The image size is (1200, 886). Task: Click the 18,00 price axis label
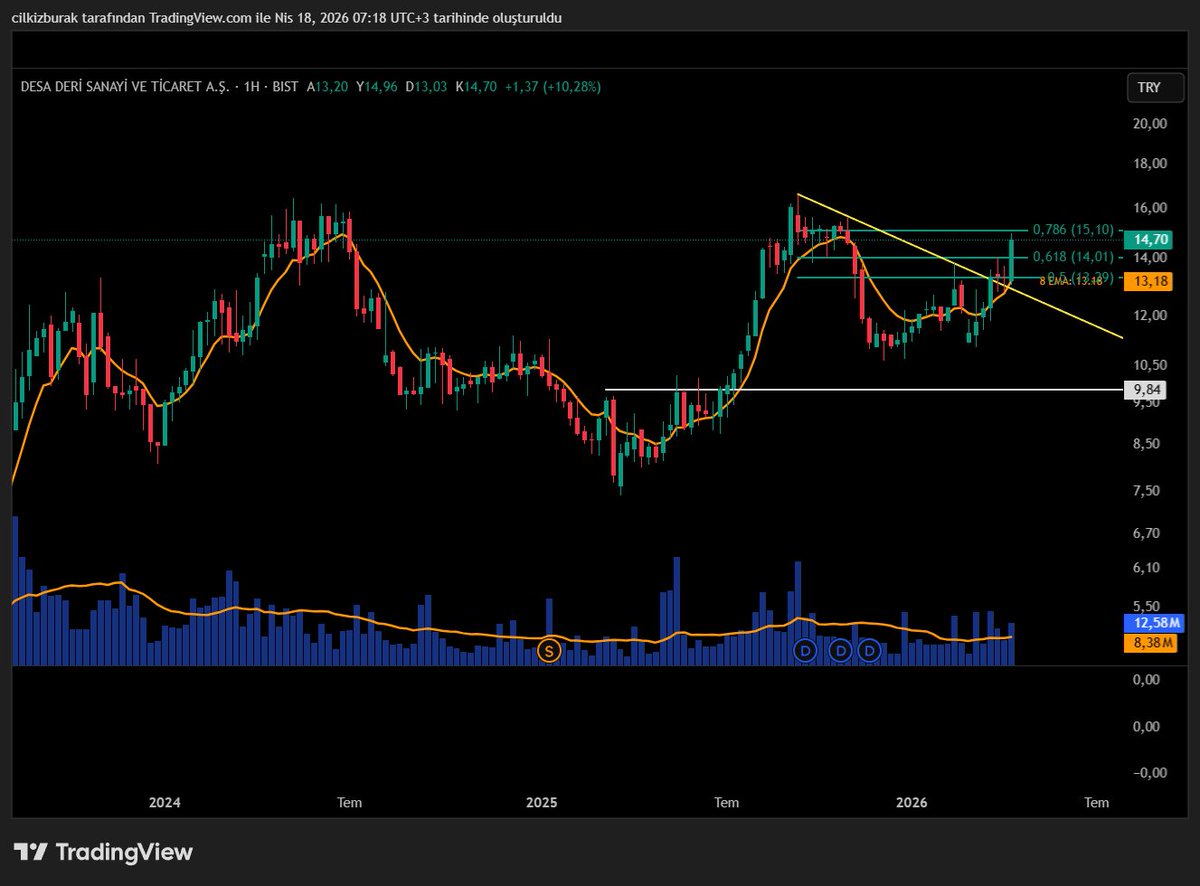(1150, 164)
